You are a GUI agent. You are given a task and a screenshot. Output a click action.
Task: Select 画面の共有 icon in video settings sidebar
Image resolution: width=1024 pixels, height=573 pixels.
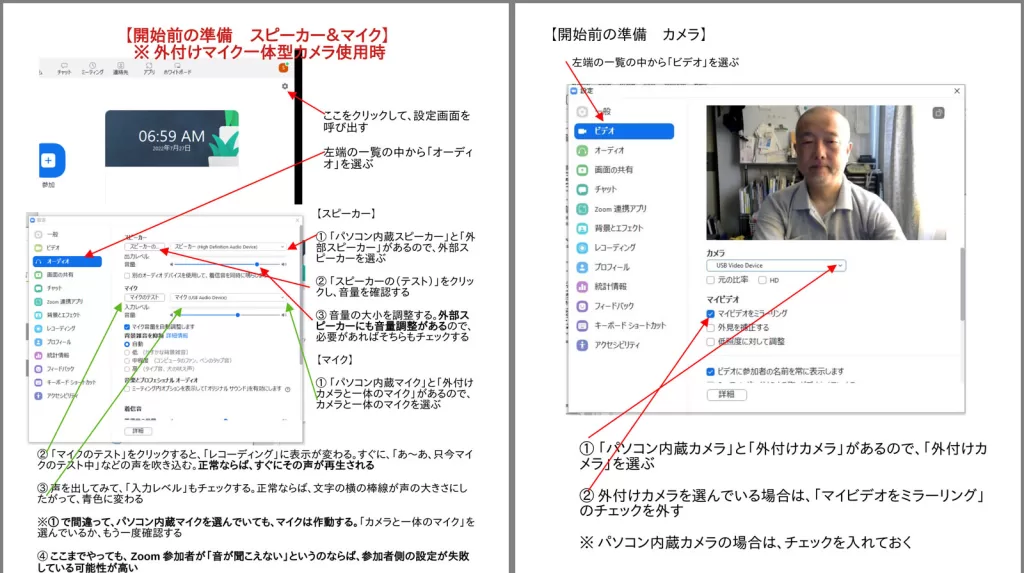pos(582,170)
